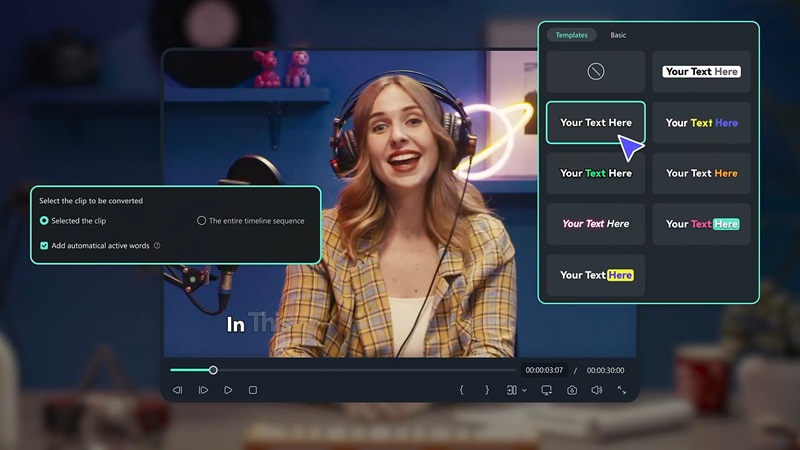This screenshot has width=800, height=450.
Task: Enter fullscreen with the expand arrows icon
Action: click(622, 390)
